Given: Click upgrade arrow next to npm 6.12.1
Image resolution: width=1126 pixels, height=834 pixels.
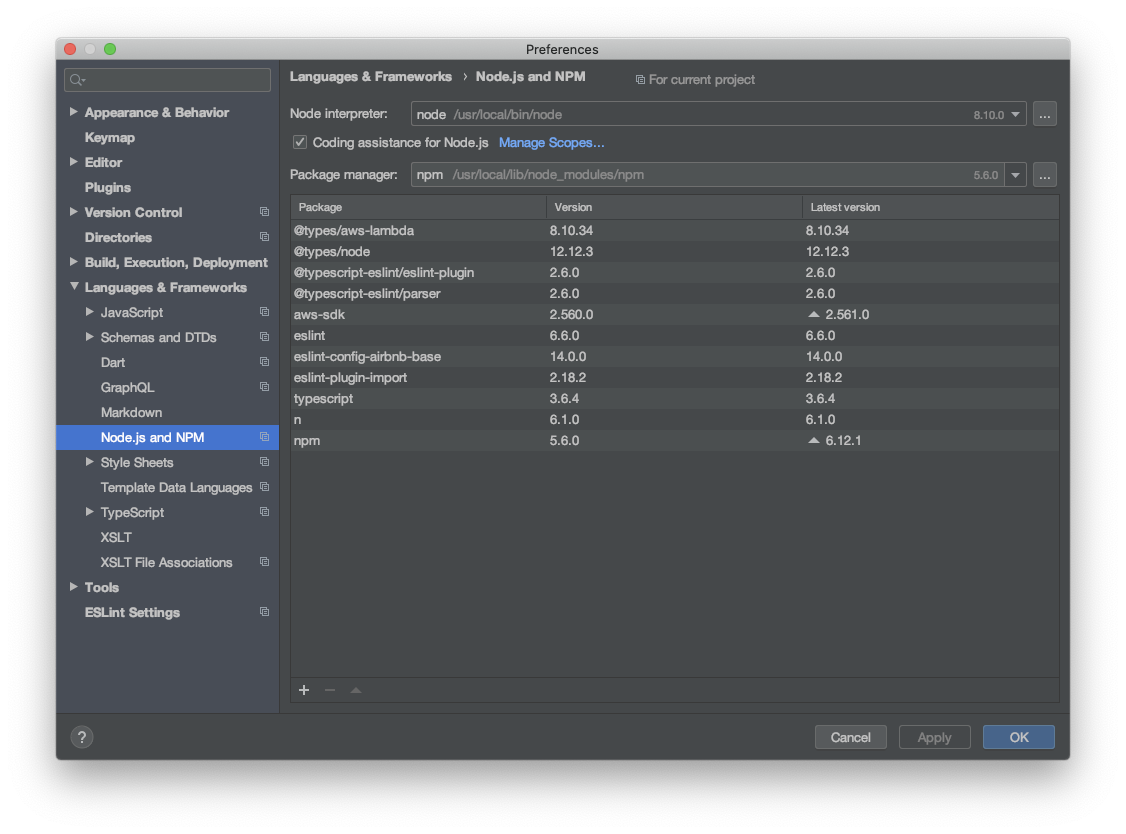Looking at the screenshot, I should [x=814, y=440].
